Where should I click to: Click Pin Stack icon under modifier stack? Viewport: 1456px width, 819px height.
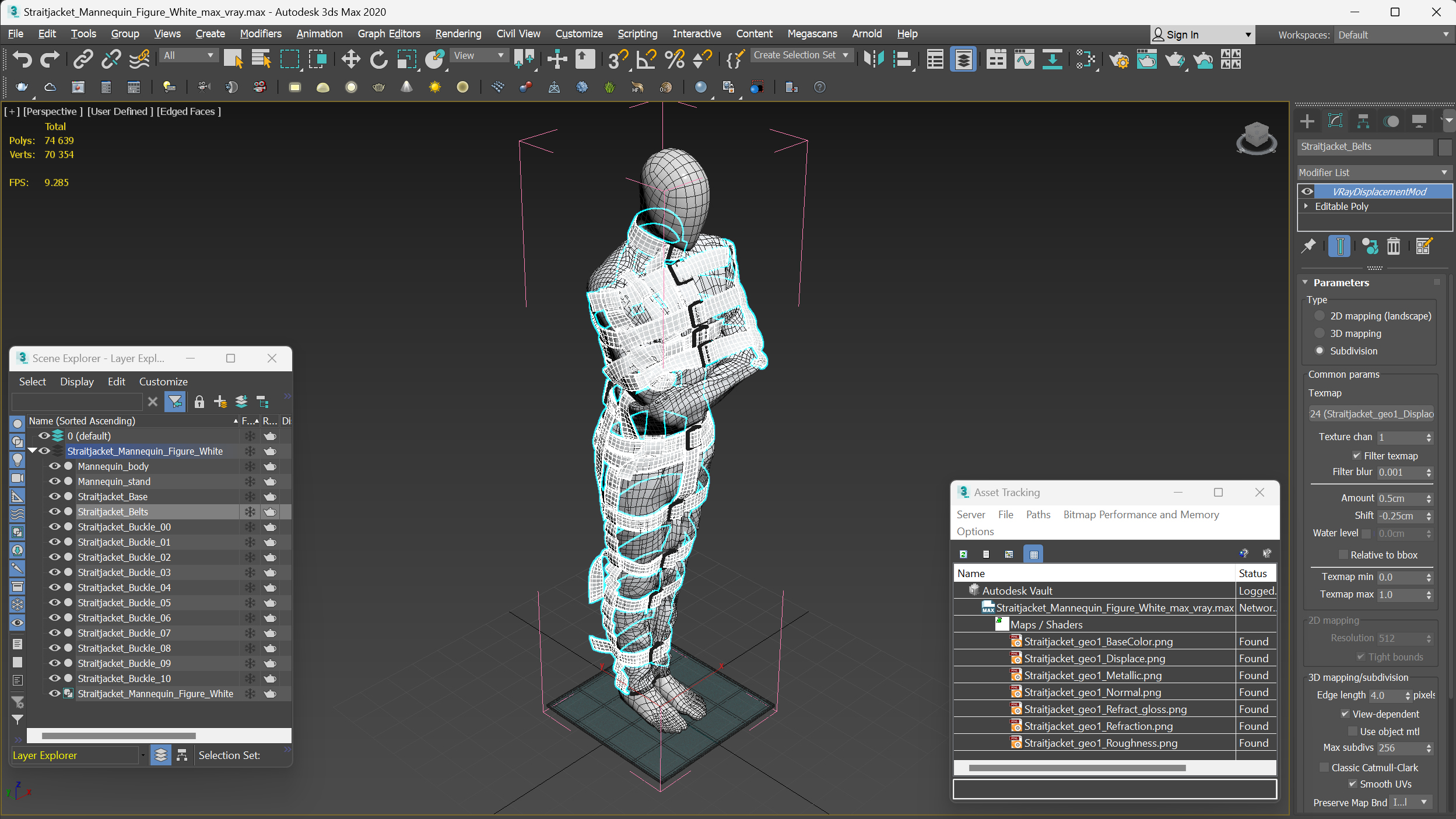(1308, 246)
